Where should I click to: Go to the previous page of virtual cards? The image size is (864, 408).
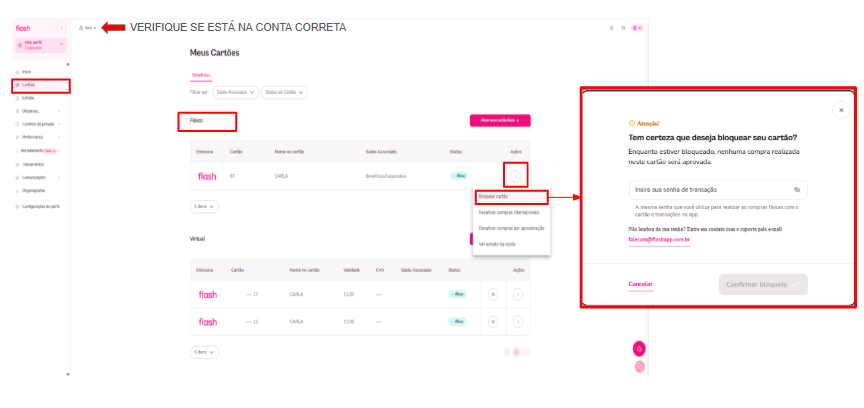click(507, 352)
